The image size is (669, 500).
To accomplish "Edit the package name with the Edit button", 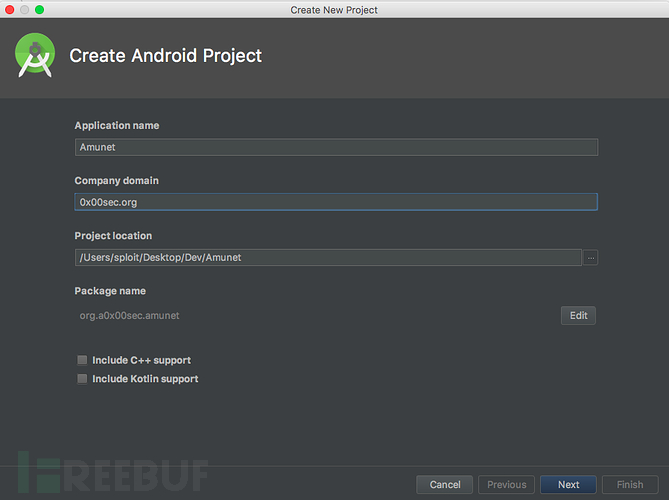I will pyautogui.click(x=578, y=316).
